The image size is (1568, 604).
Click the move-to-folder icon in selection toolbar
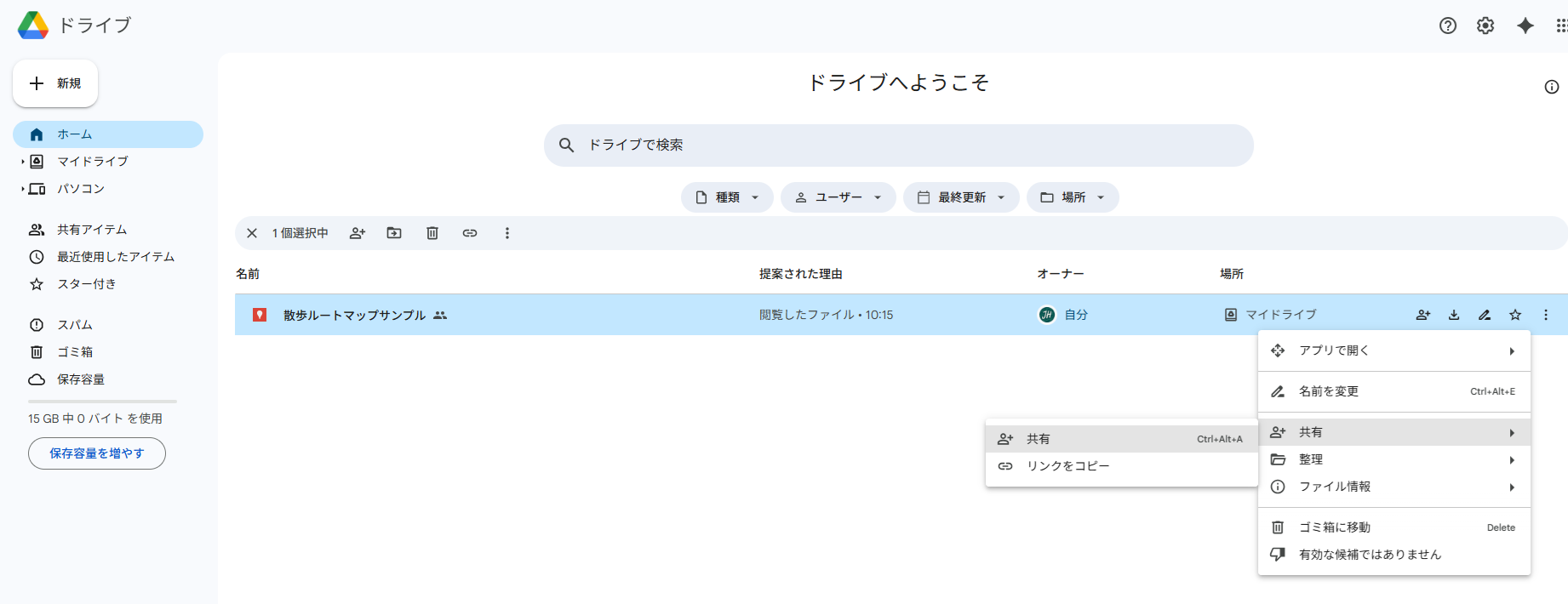tap(394, 233)
